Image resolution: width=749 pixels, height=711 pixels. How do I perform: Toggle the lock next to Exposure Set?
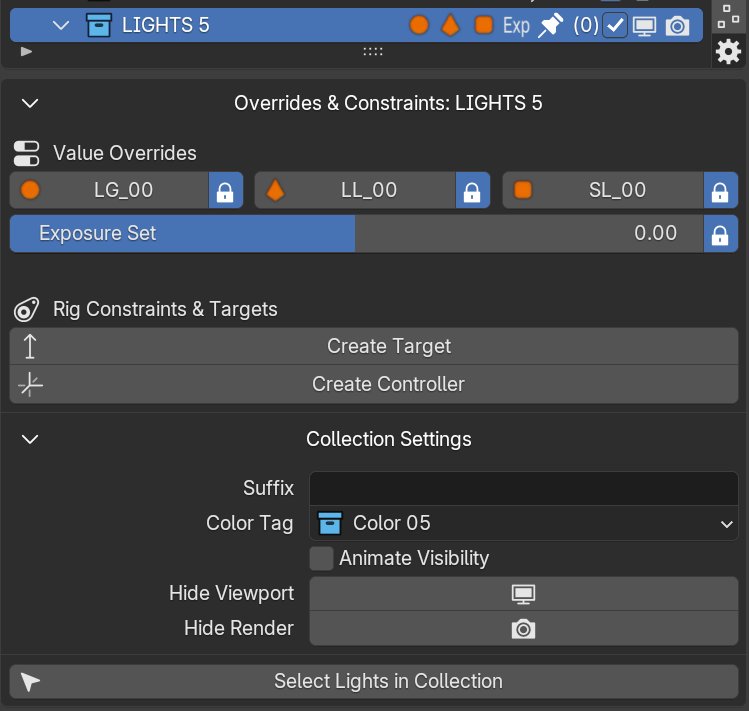720,234
